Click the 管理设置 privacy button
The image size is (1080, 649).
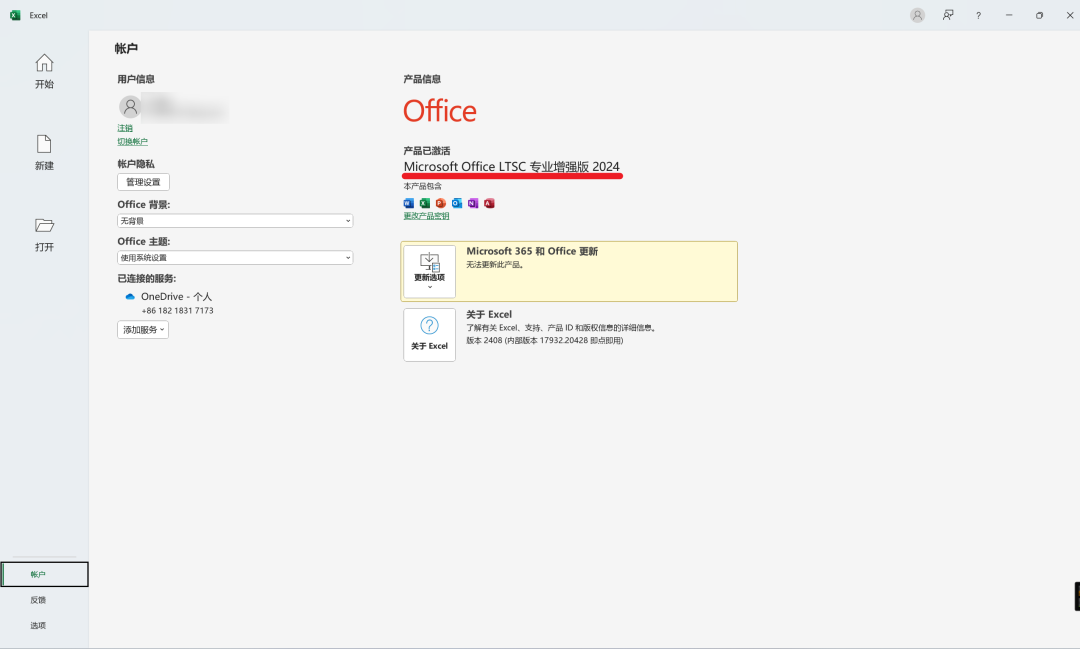(x=143, y=182)
